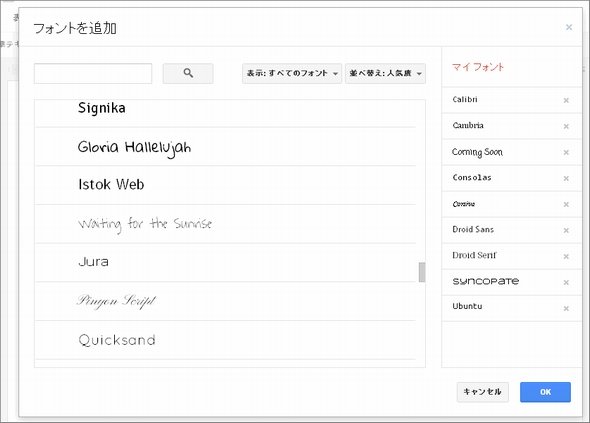Open the 表示: すべてのフォント dropdown
Screen dimensions: 590x423
[292, 73]
